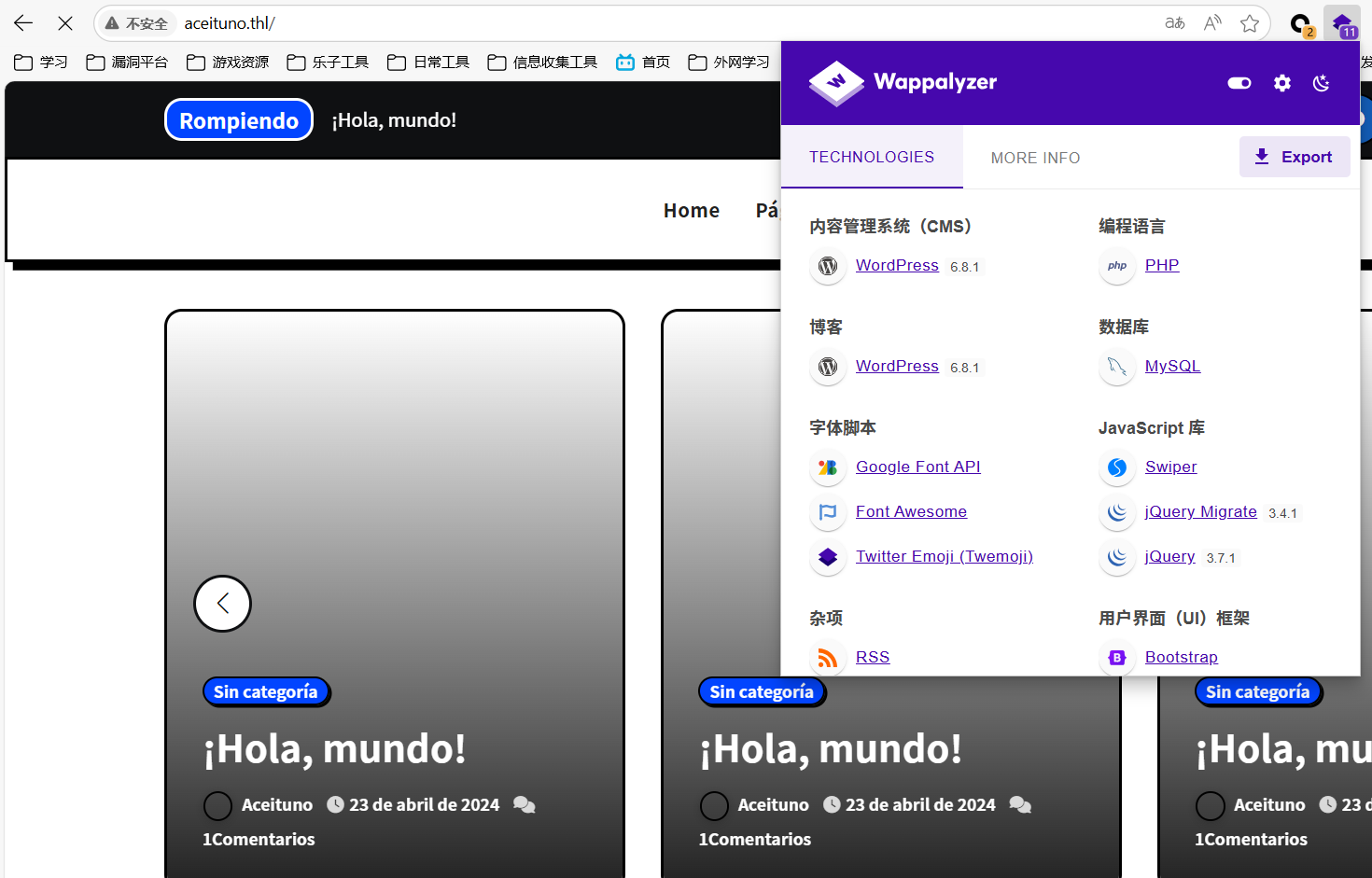Open 1Comentarios on first card

click(259, 840)
